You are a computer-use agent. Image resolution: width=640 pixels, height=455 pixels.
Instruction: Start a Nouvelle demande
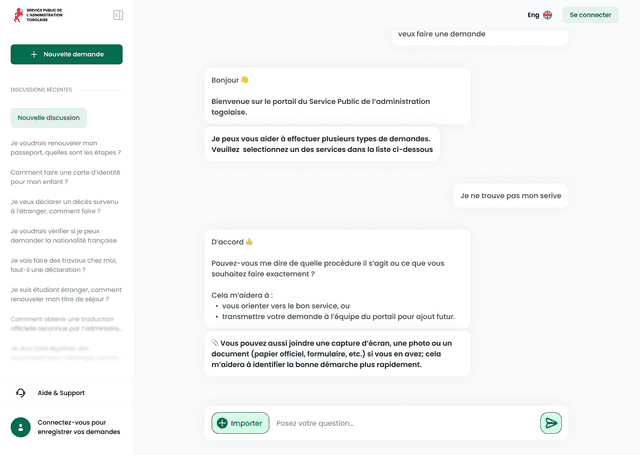pos(67,54)
